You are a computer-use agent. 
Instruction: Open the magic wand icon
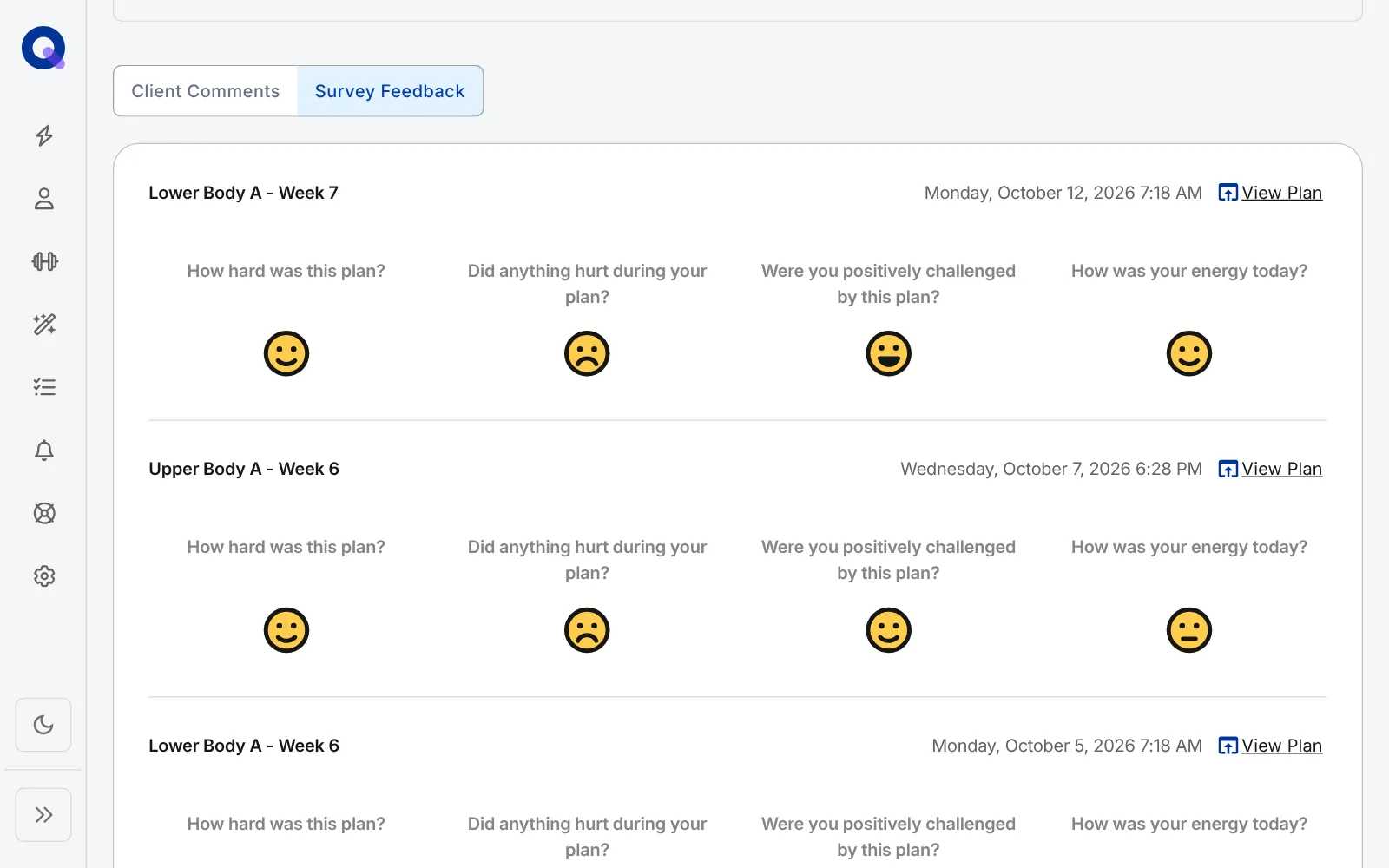click(44, 325)
